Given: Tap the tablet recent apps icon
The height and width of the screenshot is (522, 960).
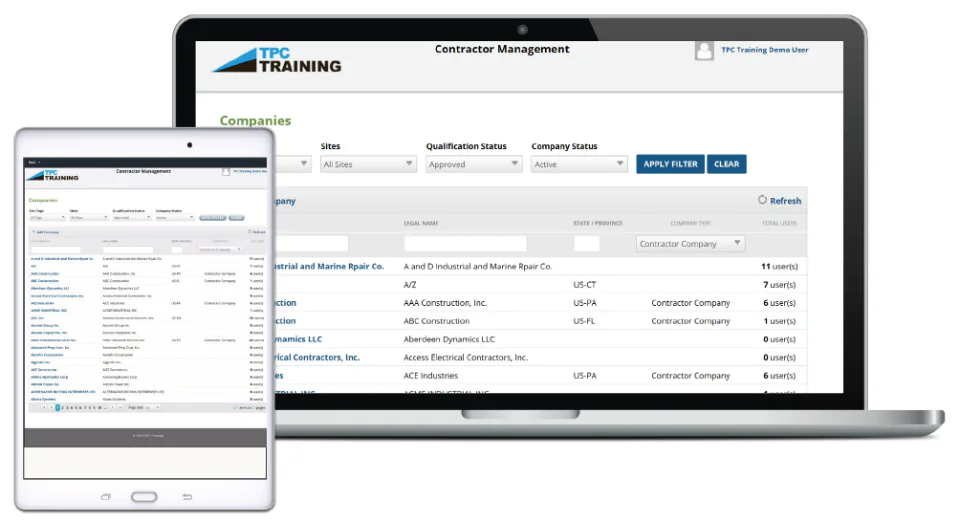Looking at the screenshot, I should 106,497.
